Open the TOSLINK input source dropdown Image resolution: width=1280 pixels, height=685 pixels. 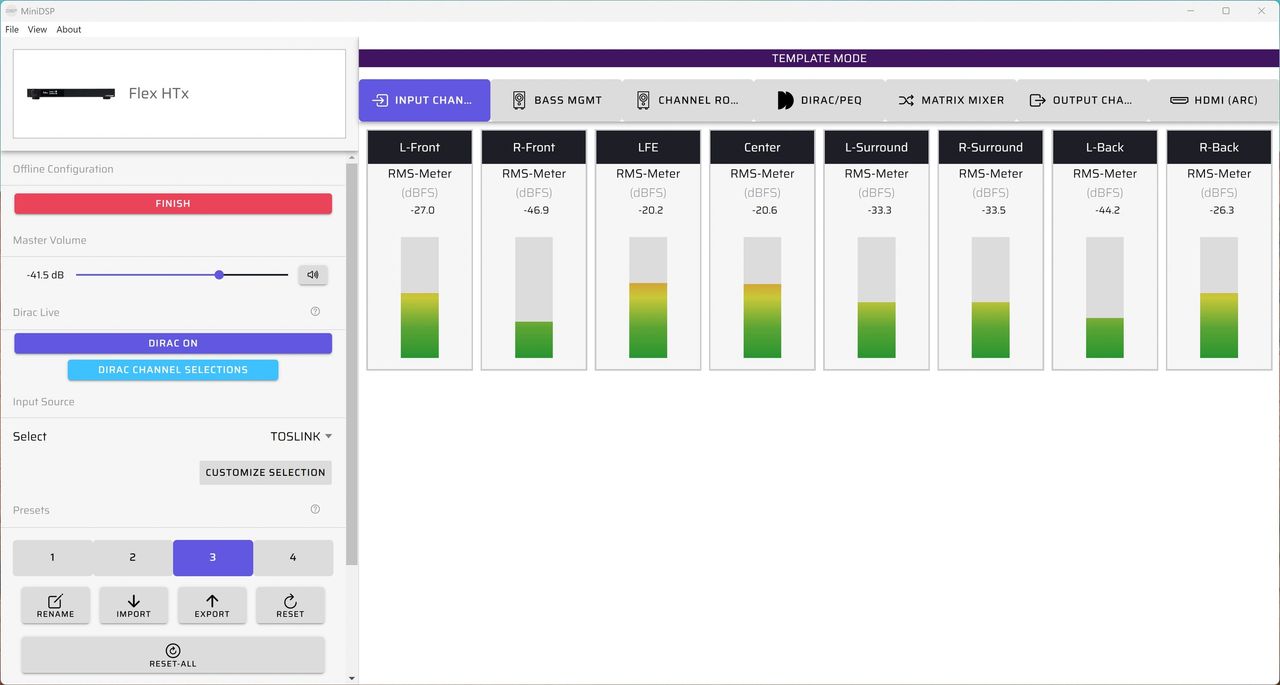point(301,436)
